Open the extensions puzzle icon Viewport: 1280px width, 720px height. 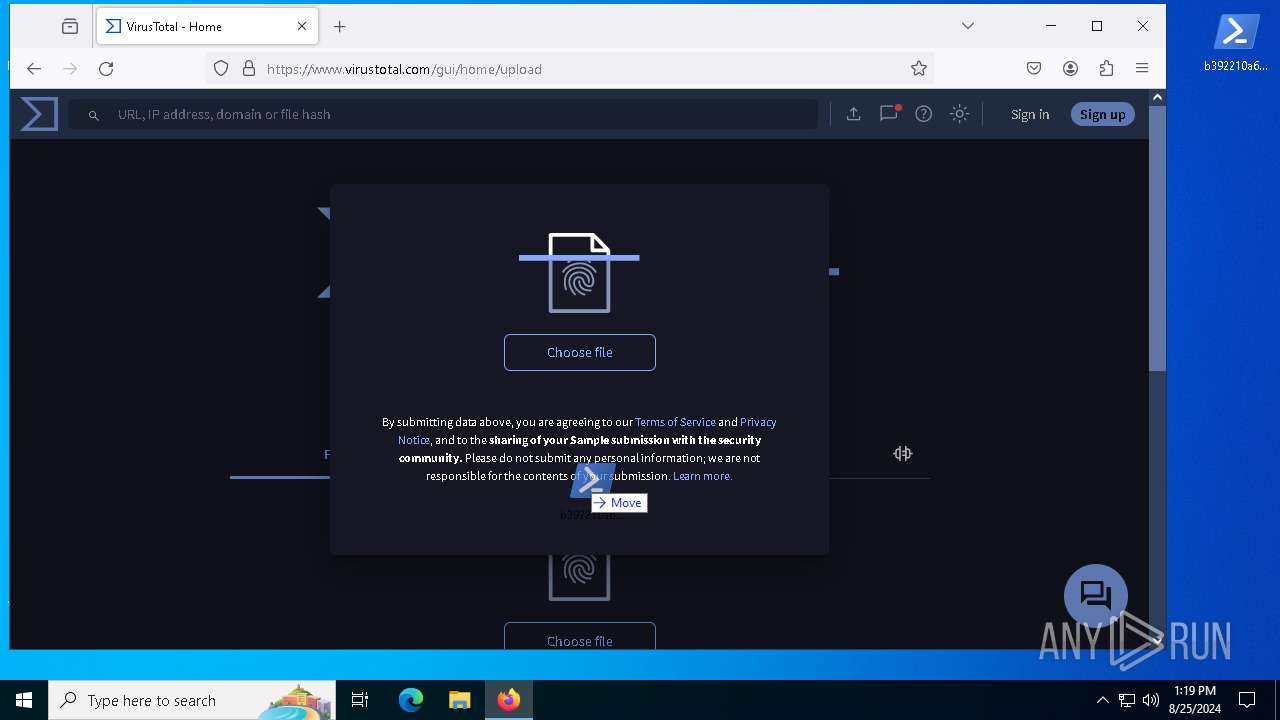click(1106, 68)
